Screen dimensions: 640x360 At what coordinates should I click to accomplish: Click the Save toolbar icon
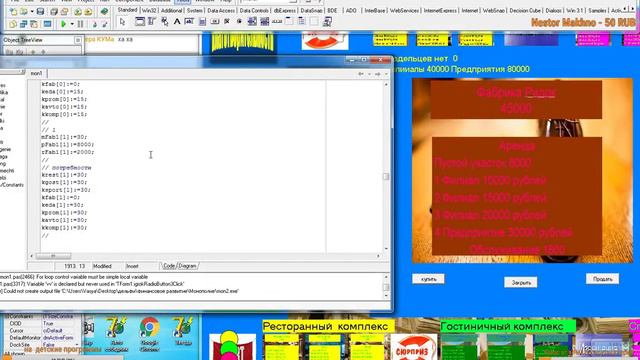pos(40,11)
